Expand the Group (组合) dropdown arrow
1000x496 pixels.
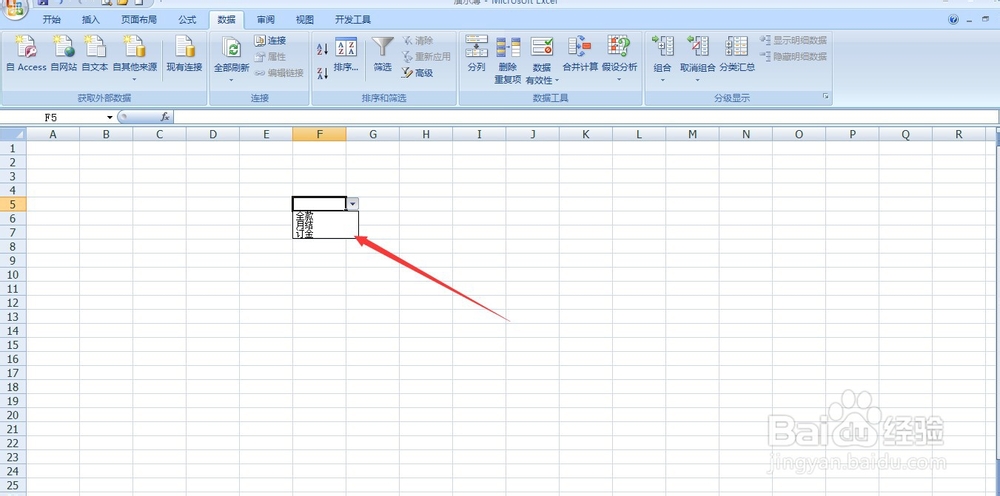pos(663,80)
